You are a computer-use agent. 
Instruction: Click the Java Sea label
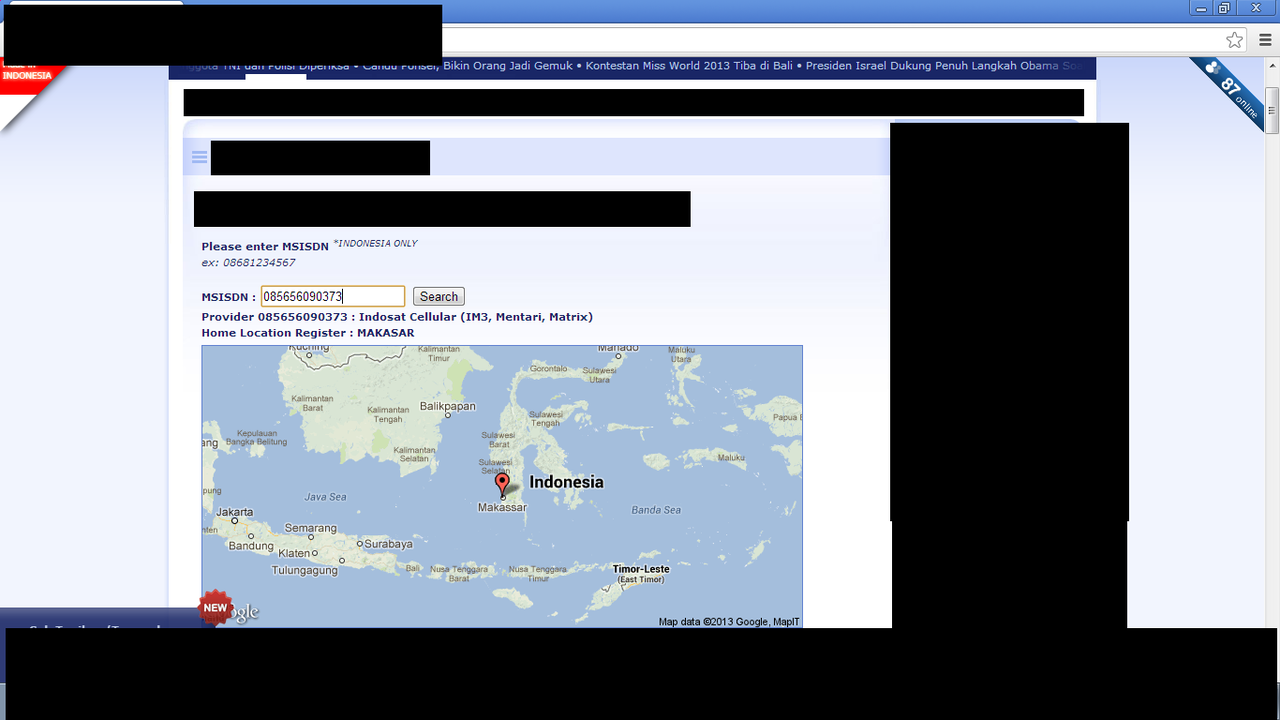coord(325,496)
